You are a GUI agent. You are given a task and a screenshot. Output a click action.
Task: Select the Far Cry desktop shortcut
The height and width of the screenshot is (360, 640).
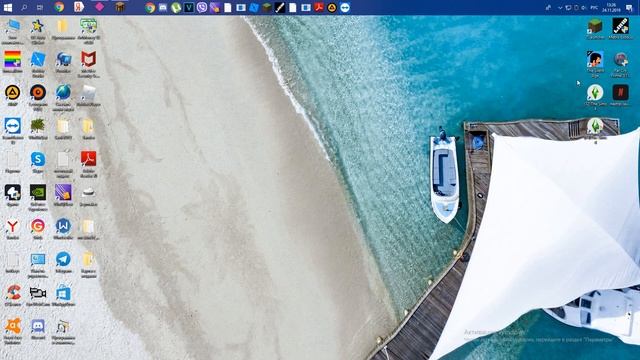pyautogui.click(x=620, y=64)
